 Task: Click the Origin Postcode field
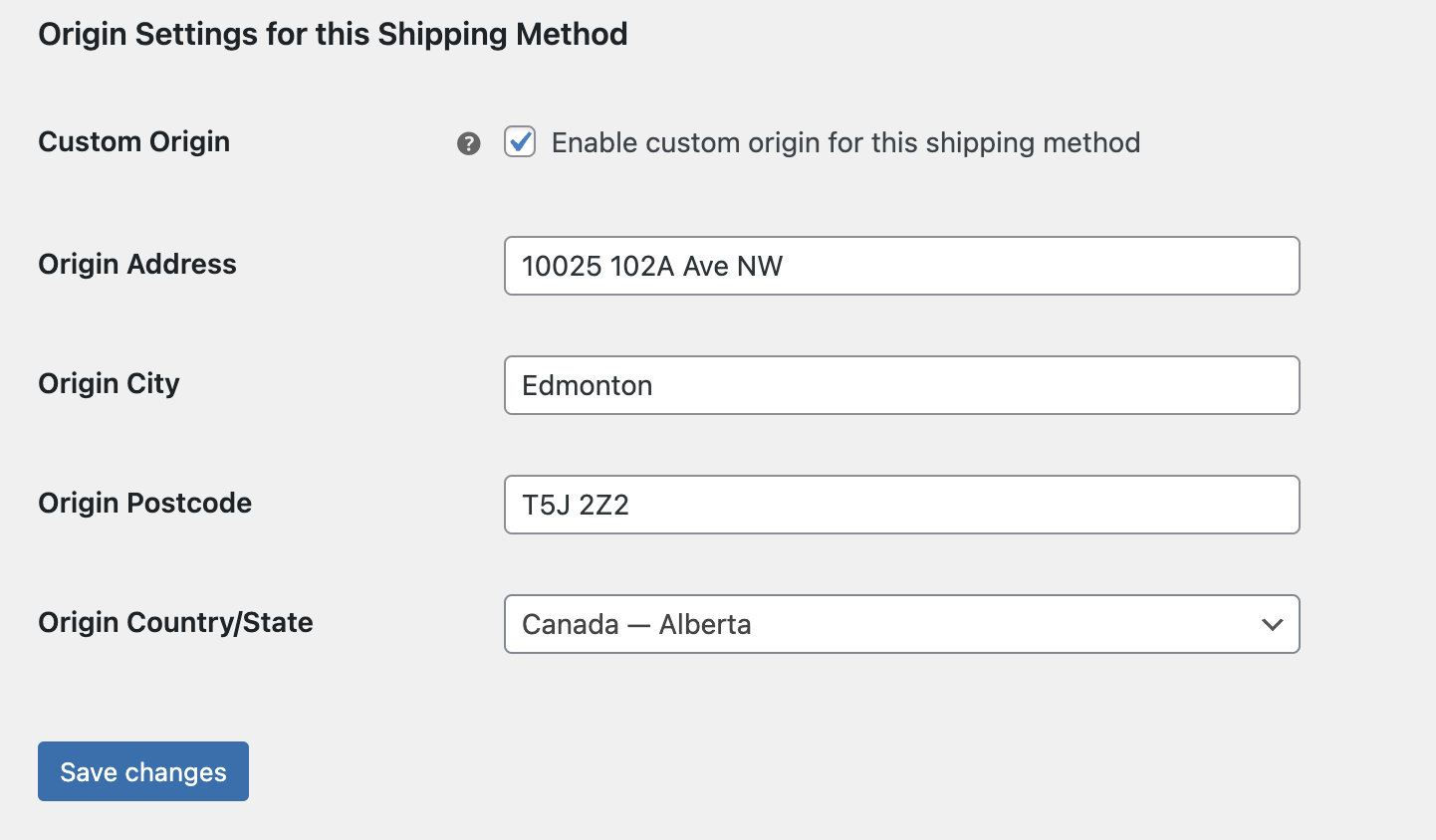[901, 505]
